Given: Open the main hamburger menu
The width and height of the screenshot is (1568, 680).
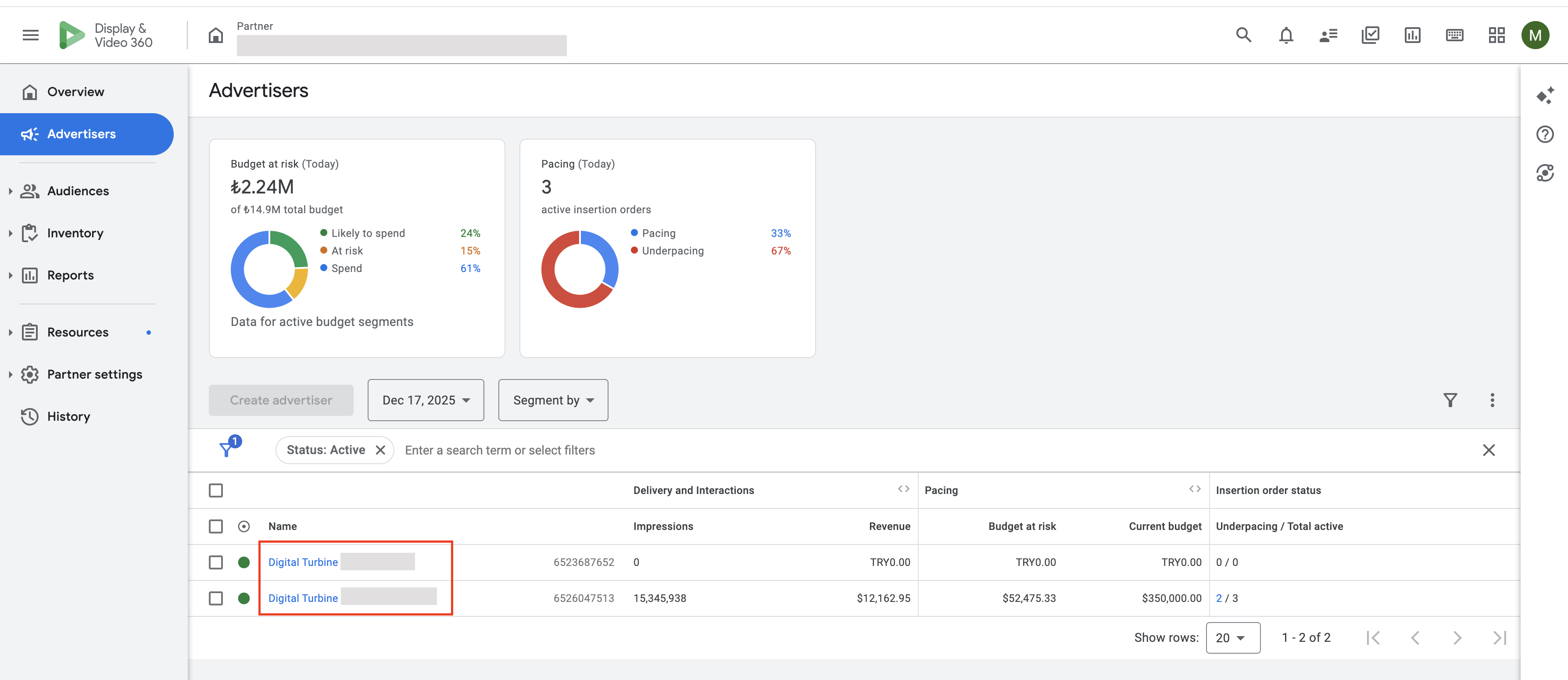Looking at the screenshot, I should tap(30, 35).
